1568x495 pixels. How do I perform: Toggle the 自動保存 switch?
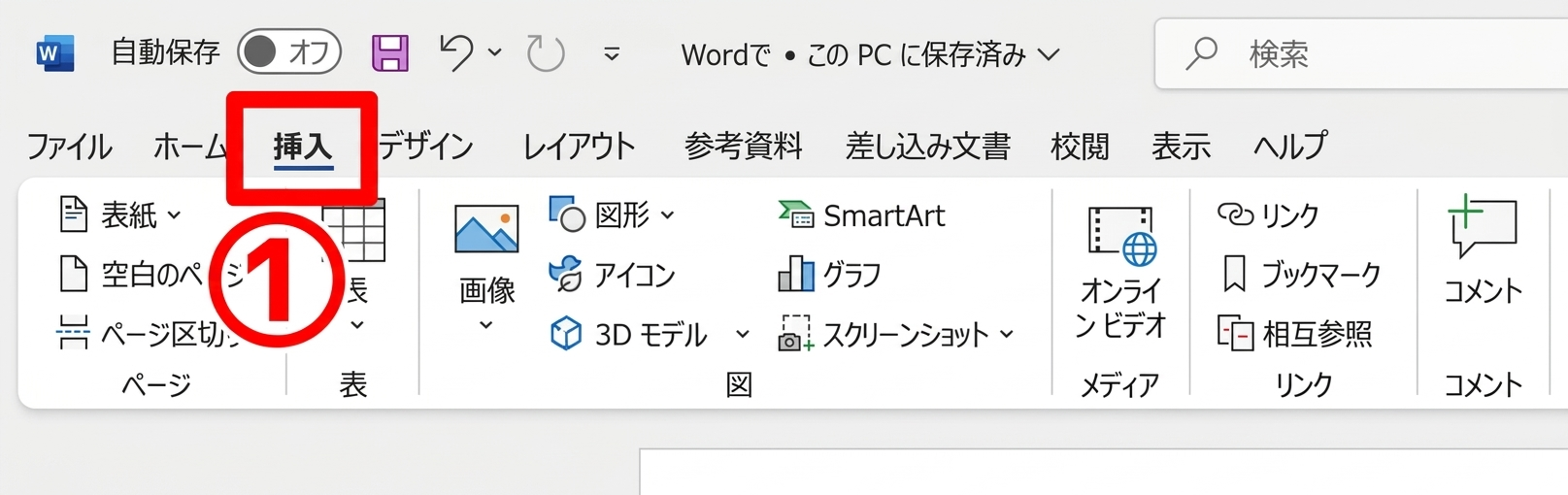pos(289,52)
